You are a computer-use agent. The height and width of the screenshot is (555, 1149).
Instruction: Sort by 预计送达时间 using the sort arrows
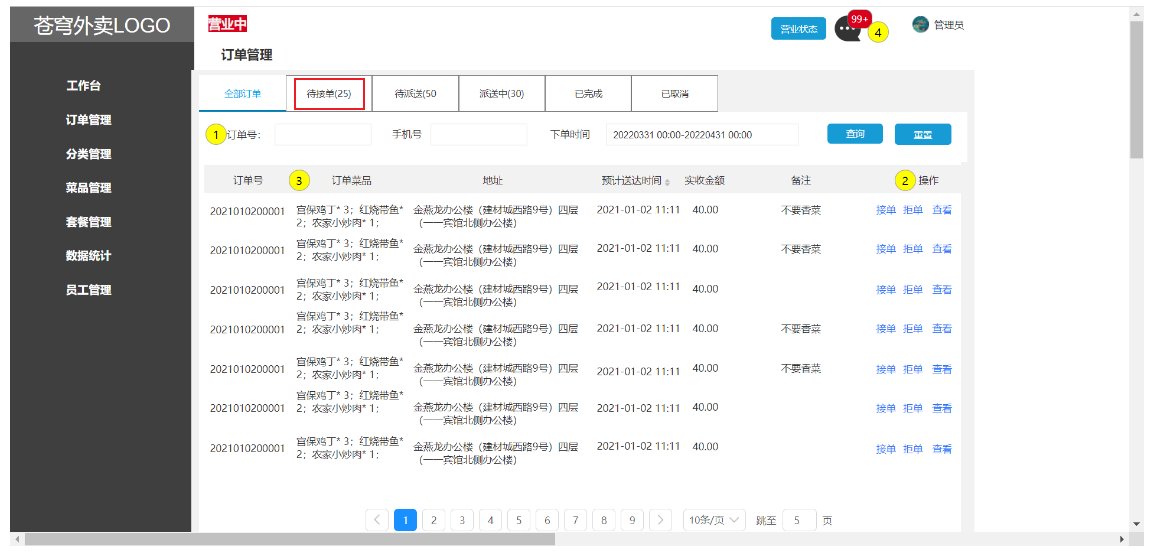[667, 181]
